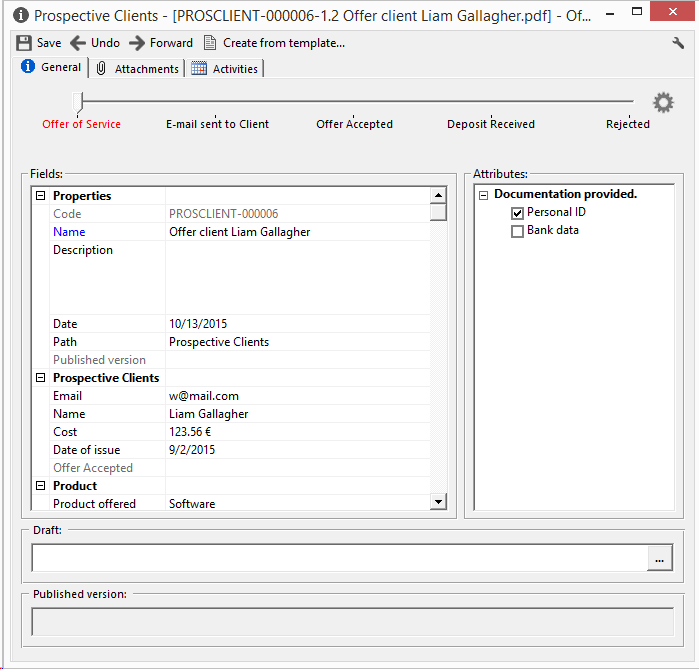The width and height of the screenshot is (699, 669).
Task: Click the Save disk icon
Action: coord(24,43)
